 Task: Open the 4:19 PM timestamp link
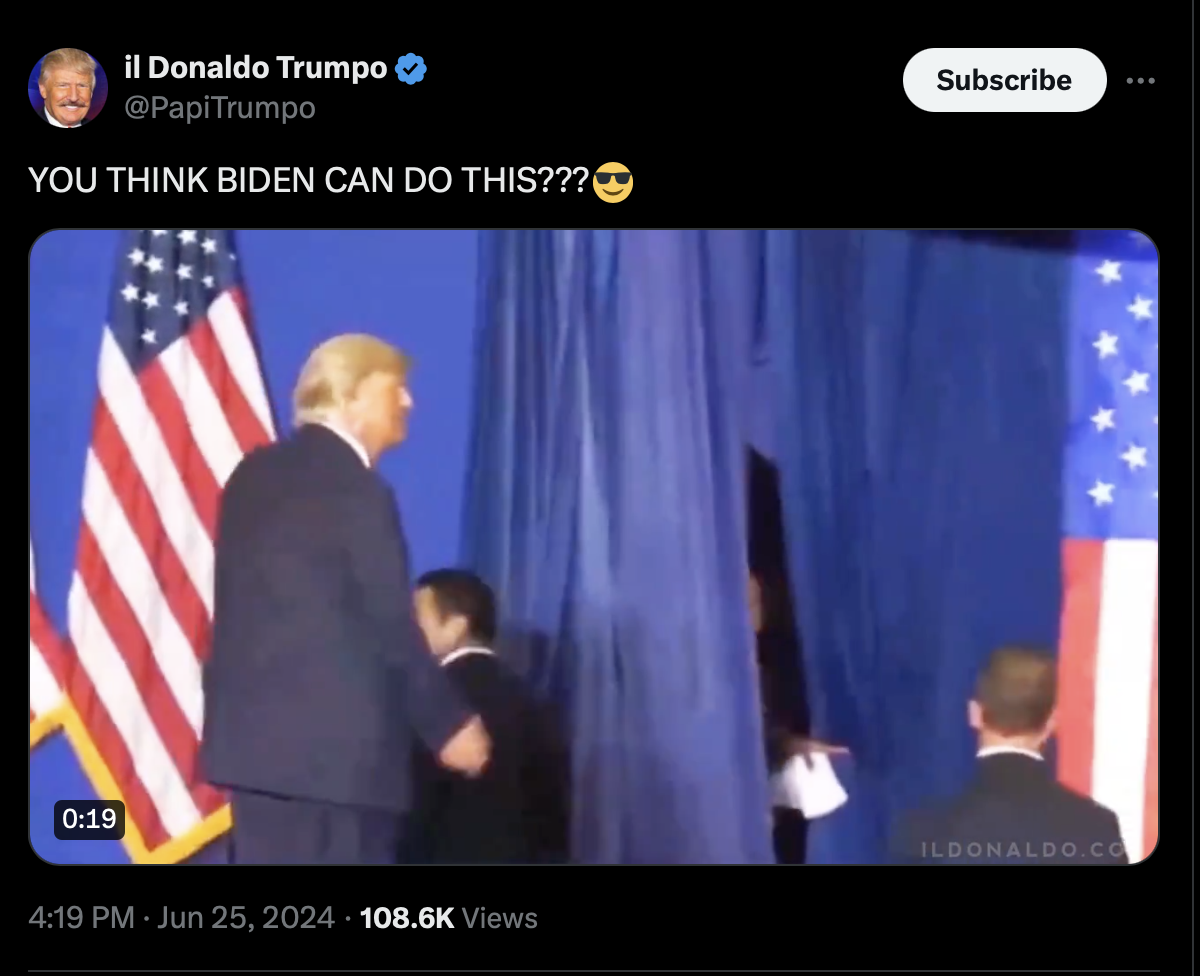82,917
